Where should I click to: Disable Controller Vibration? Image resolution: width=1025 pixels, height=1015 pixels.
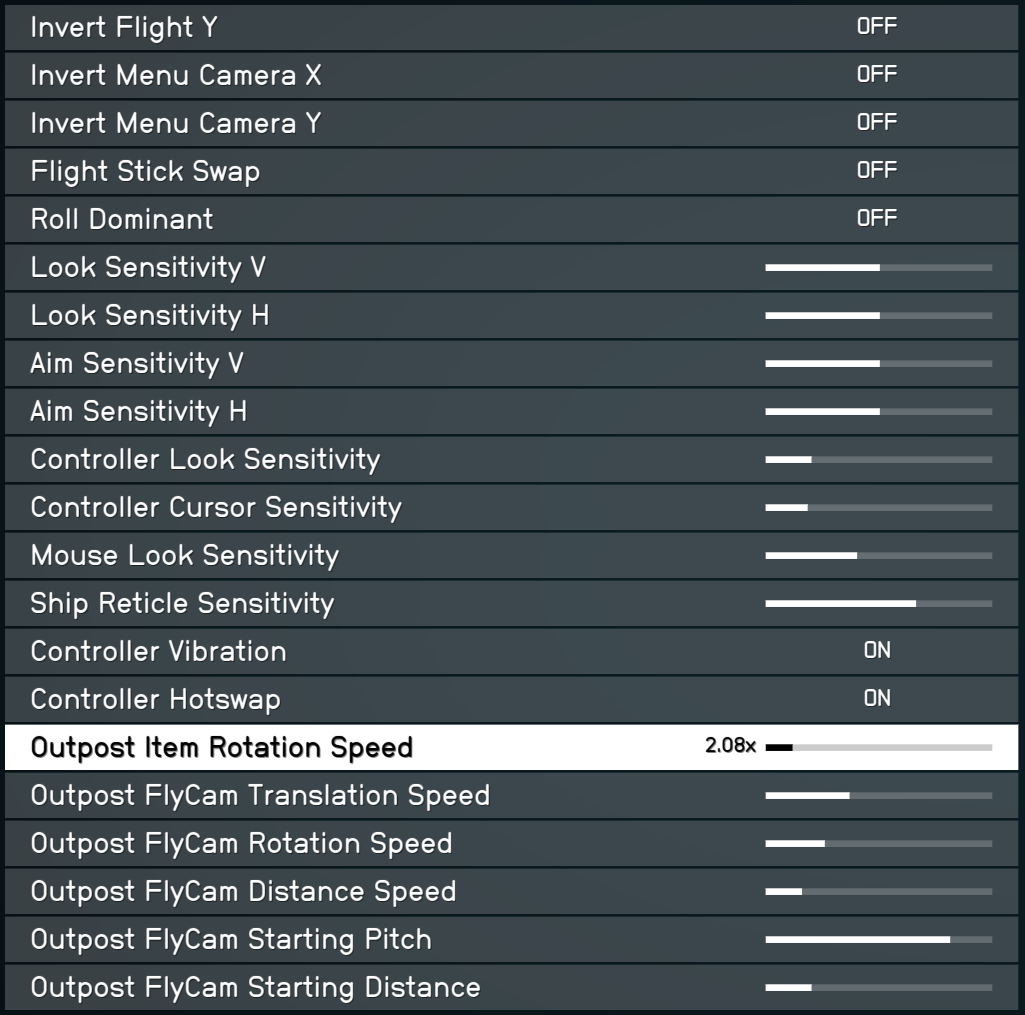coord(877,651)
